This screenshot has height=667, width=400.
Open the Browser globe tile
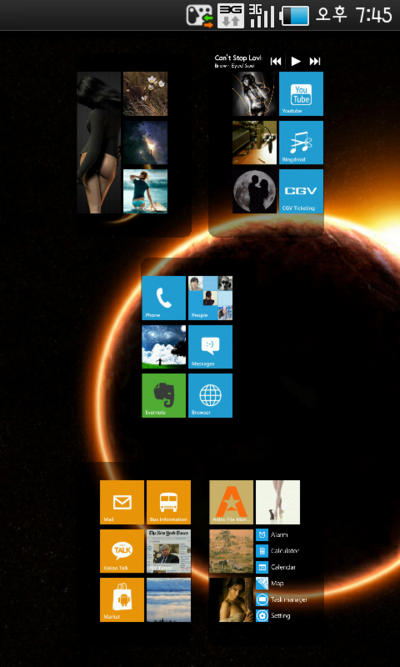click(x=210, y=396)
